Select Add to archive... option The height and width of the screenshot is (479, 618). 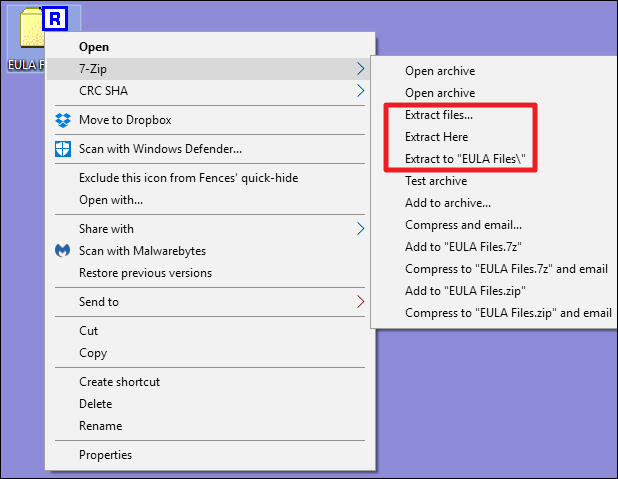(x=446, y=203)
